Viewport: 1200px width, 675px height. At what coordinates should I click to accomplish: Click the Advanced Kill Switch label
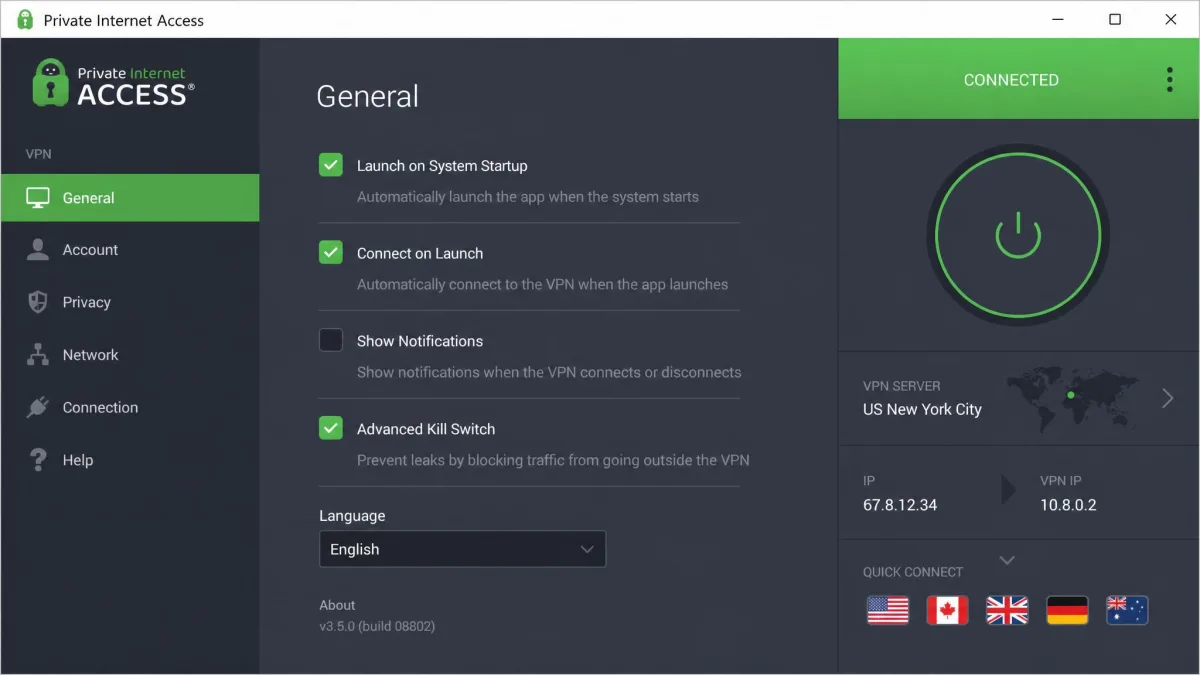426,429
